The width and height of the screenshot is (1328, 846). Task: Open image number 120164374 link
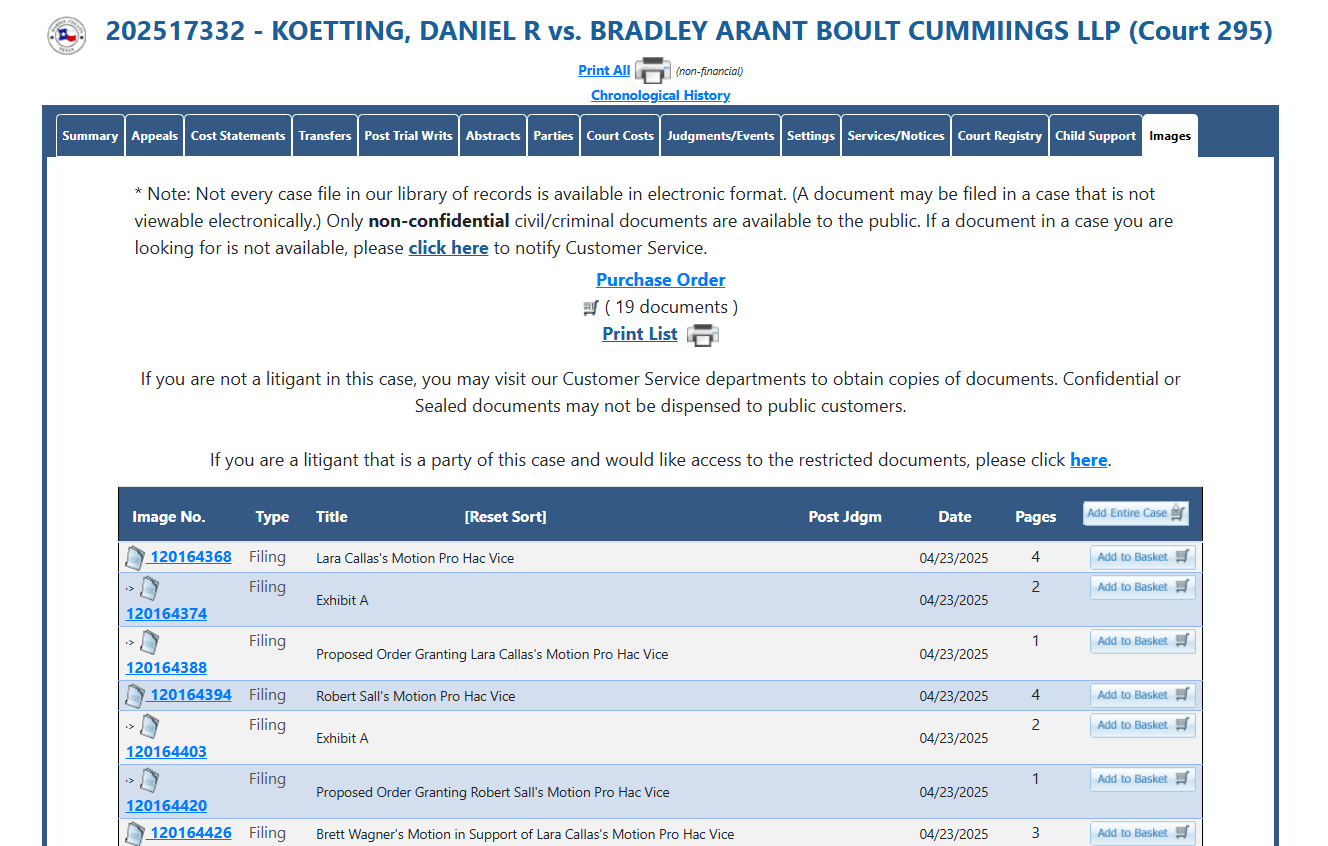click(x=166, y=614)
